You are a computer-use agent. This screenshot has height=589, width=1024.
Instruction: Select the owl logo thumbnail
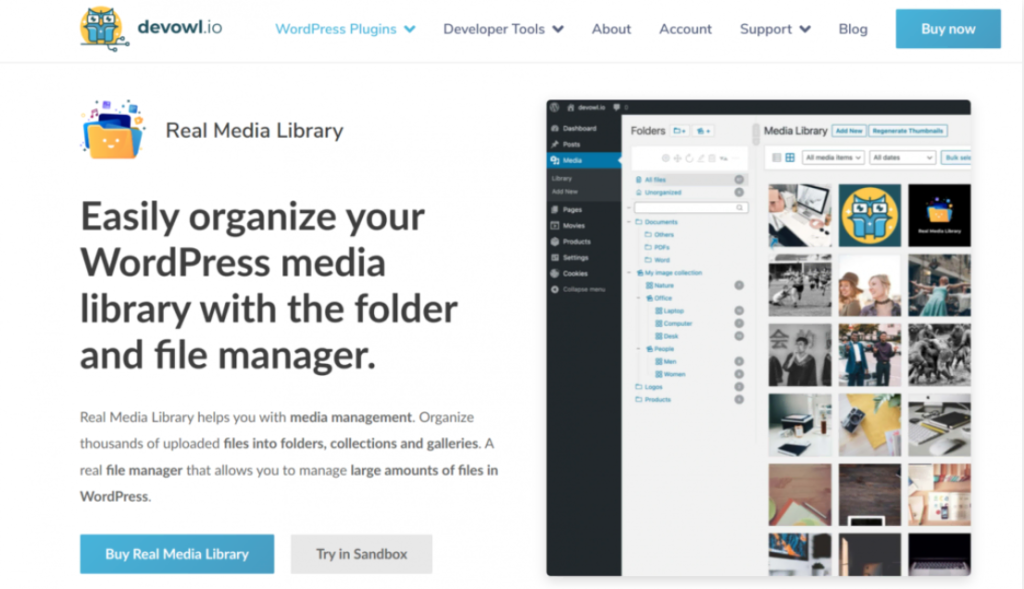tap(869, 215)
